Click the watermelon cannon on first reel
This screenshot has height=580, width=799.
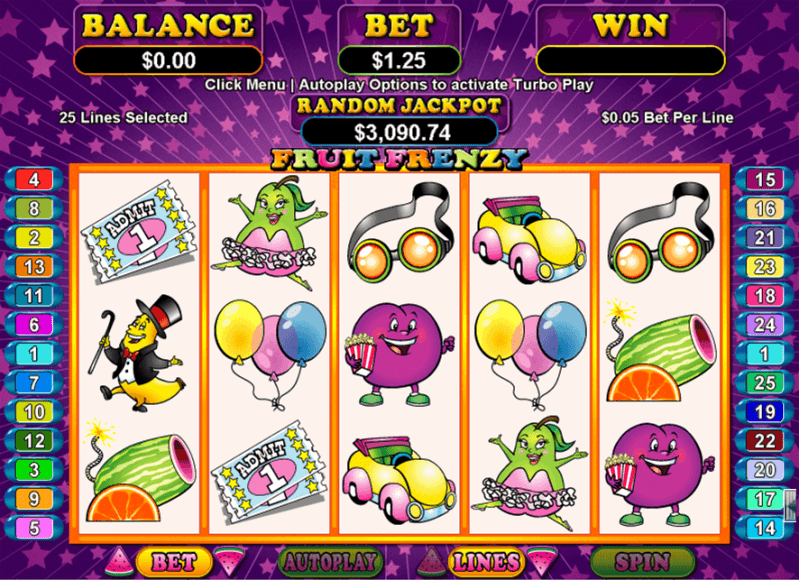(140, 470)
